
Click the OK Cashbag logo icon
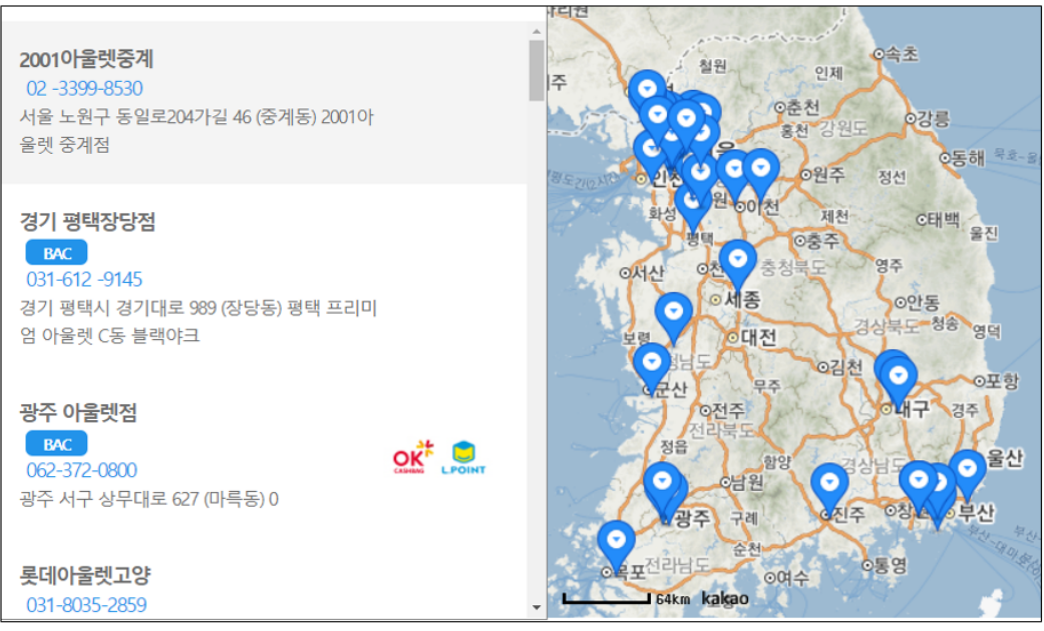click(413, 457)
